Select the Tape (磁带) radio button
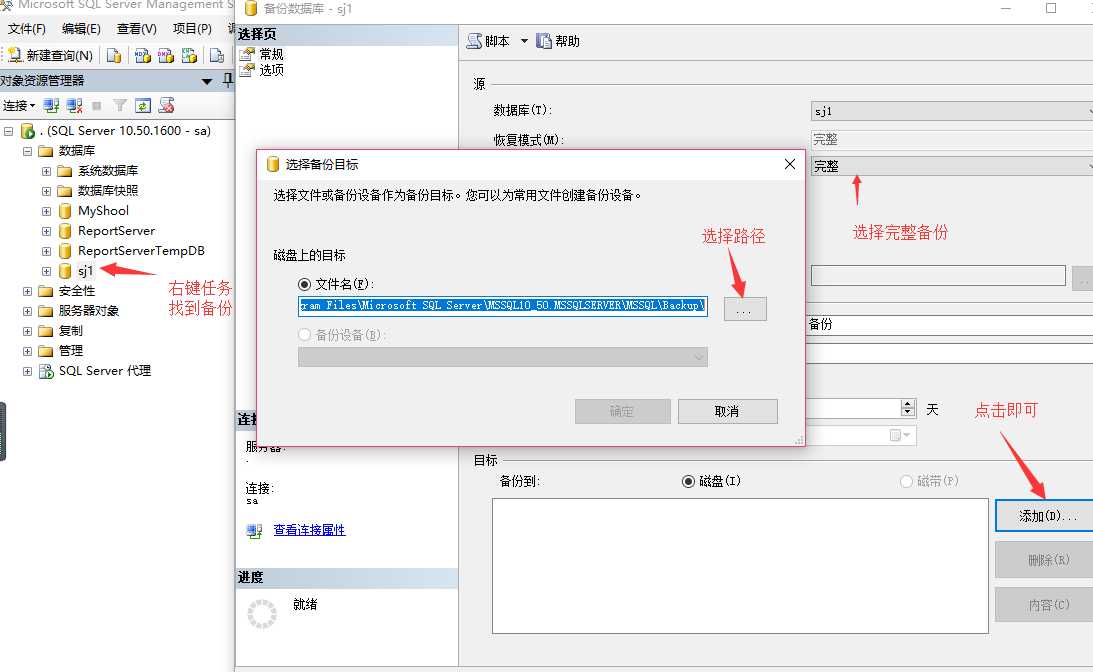The width and height of the screenshot is (1093, 672). click(x=906, y=481)
